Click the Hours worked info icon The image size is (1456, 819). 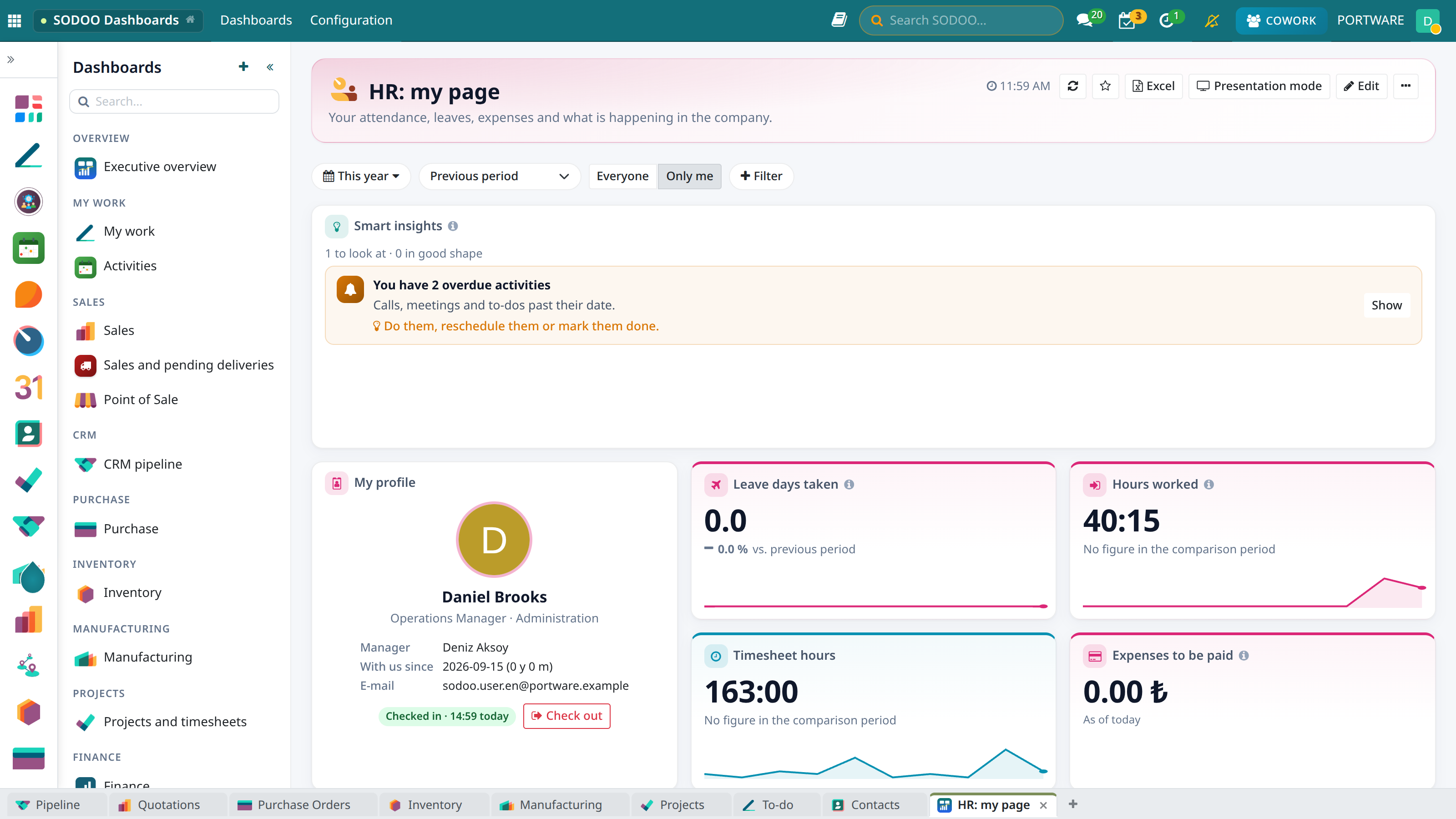[1209, 485]
